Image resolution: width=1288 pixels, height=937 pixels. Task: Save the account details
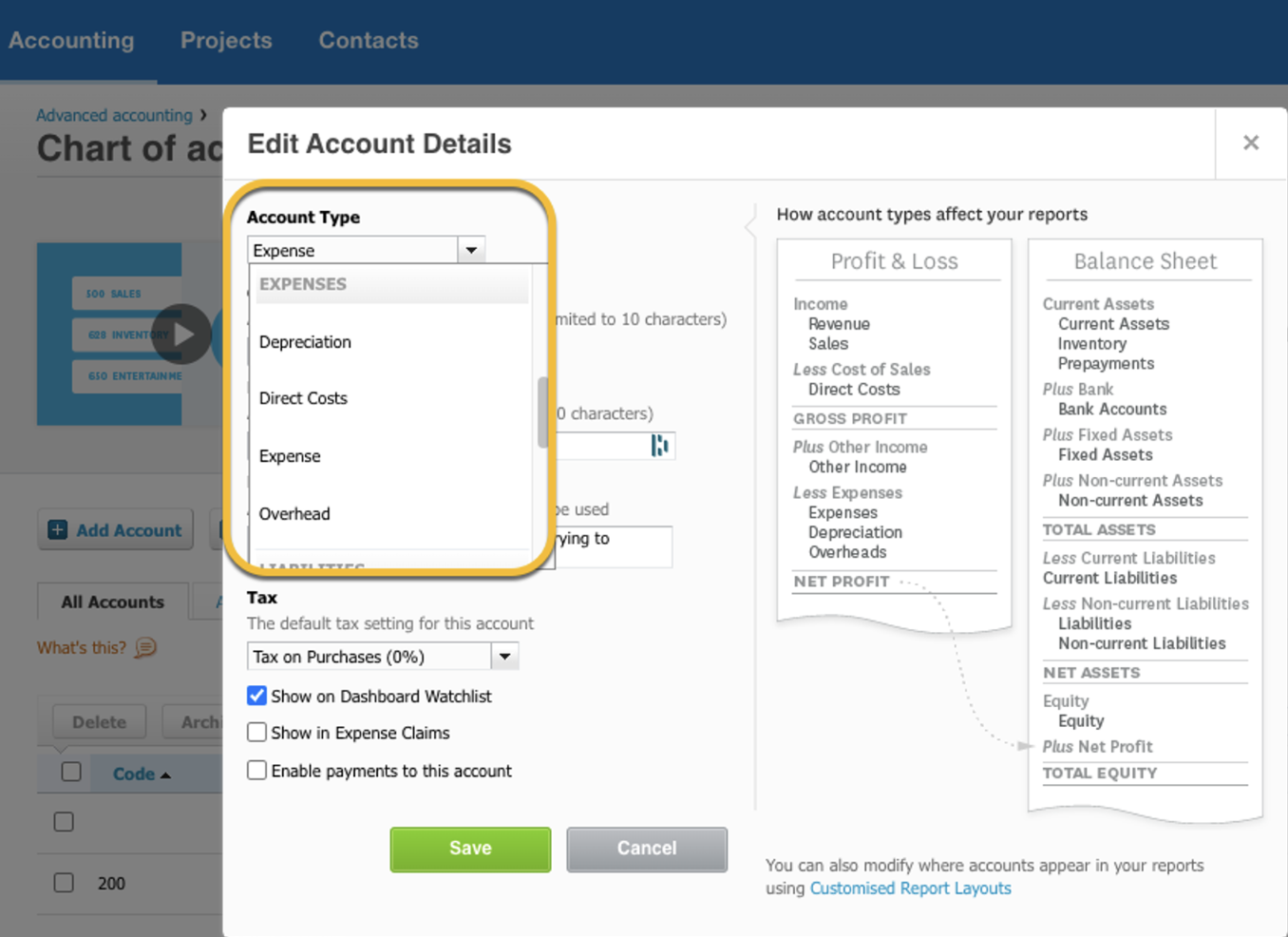click(x=470, y=849)
